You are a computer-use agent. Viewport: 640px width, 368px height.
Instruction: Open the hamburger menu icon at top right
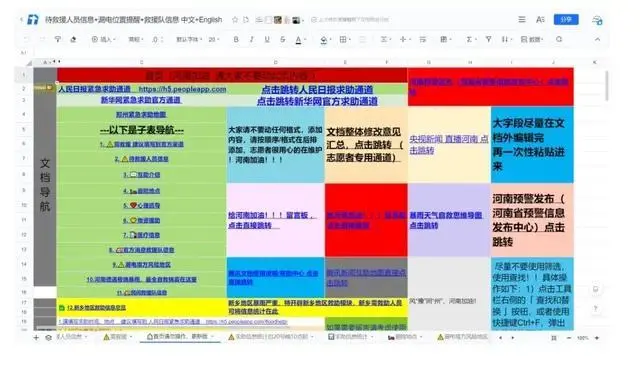click(x=522, y=20)
